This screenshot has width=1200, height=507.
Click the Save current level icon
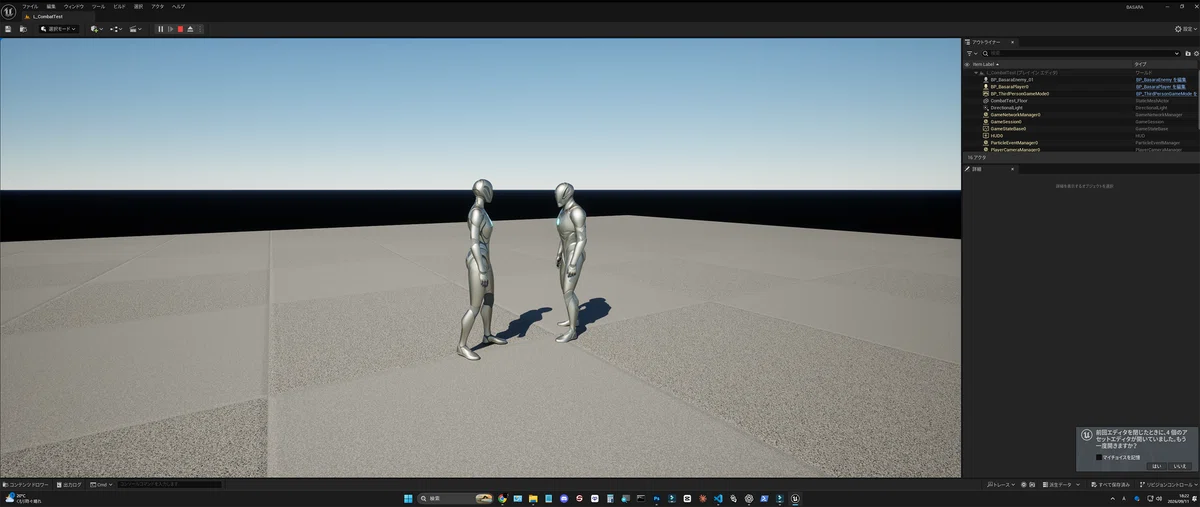pos(8,29)
